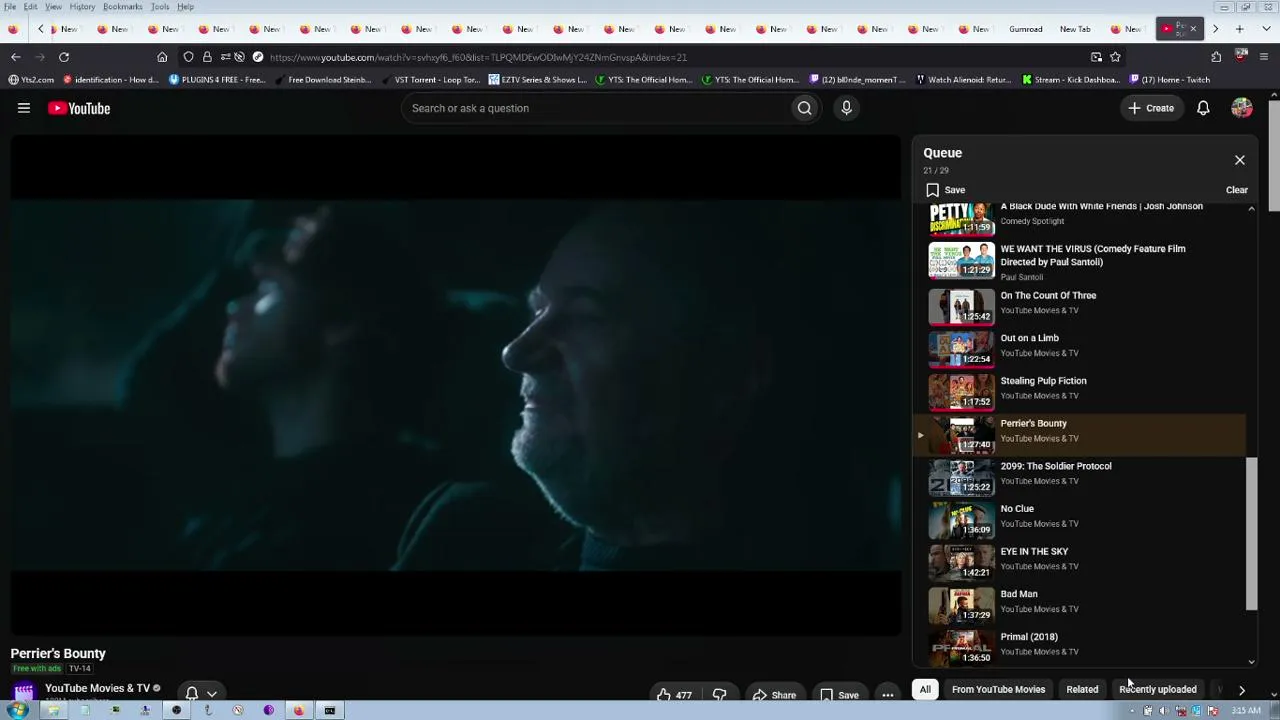Close the Queue panel
This screenshot has width=1280, height=720.
tap(1240, 160)
